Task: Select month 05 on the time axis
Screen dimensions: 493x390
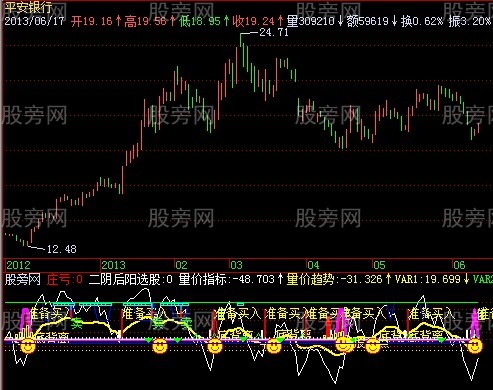Action: (379, 265)
